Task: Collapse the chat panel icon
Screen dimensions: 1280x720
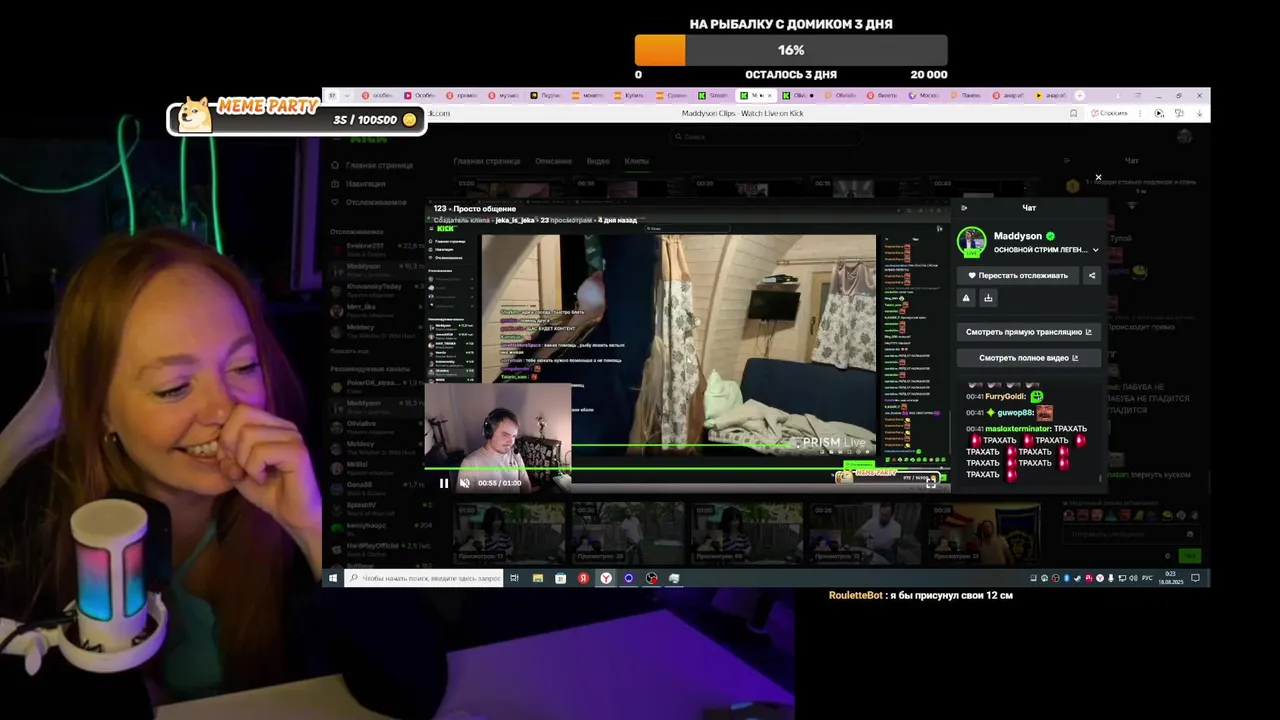Action: click(x=964, y=208)
